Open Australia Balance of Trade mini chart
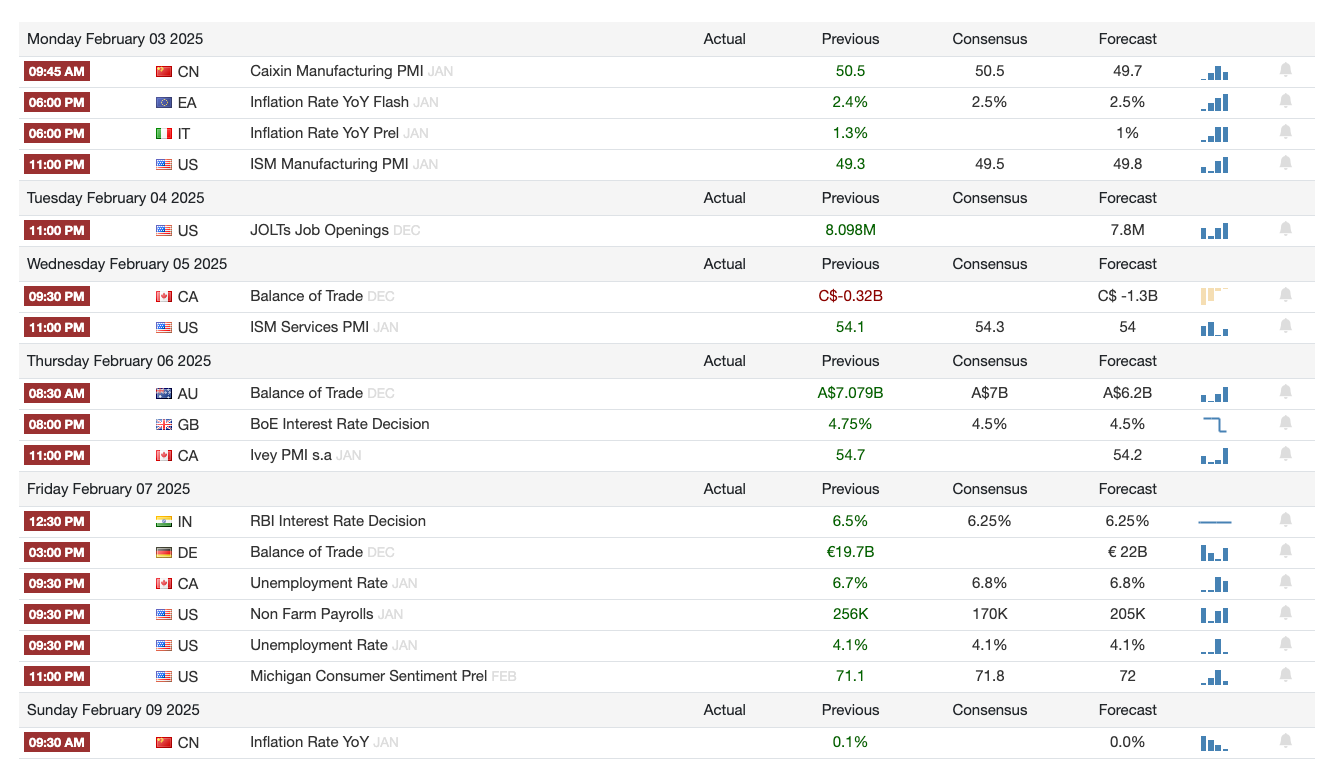This screenshot has width=1334, height=784. (1214, 393)
